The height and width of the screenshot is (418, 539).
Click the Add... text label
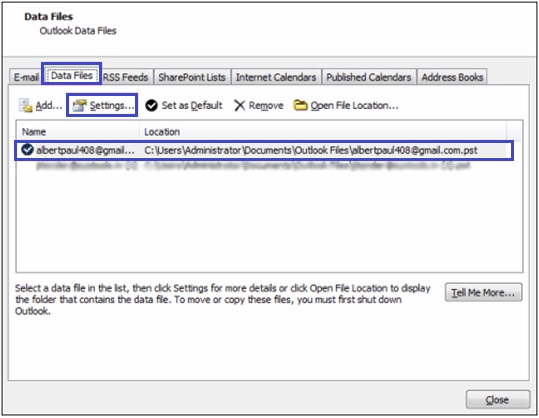click(x=49, y=105)
